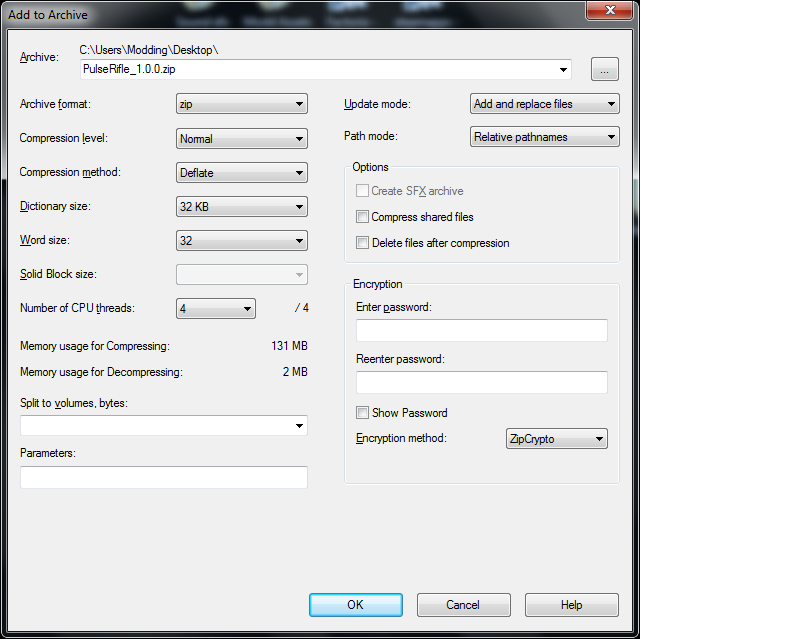Change the Number of CPU threads dropdown
The height and width of the screenshot is (639, 800).
pos(215,309)
